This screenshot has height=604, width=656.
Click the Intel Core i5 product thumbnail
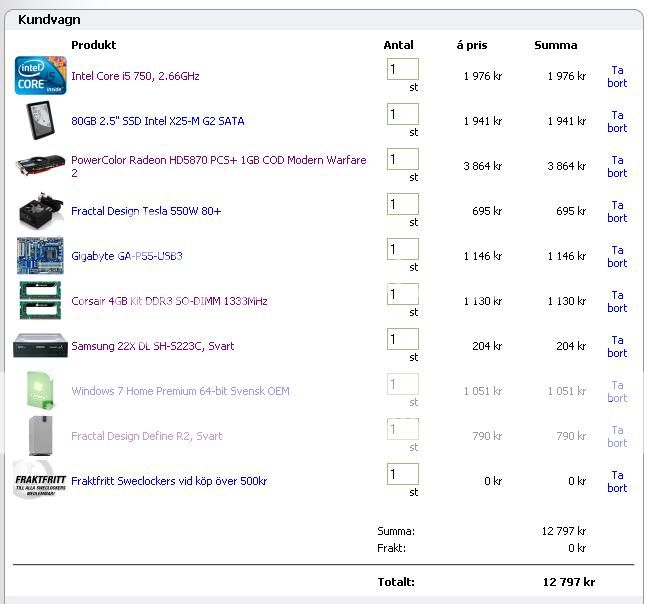[x=40, y=76]
